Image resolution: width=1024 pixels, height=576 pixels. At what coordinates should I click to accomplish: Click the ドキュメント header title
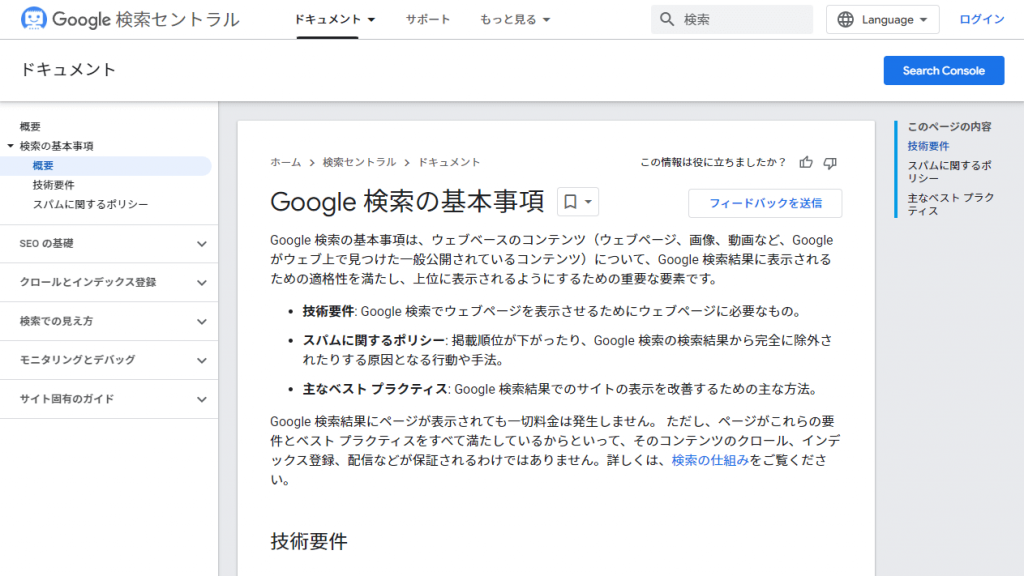point(68,69)
